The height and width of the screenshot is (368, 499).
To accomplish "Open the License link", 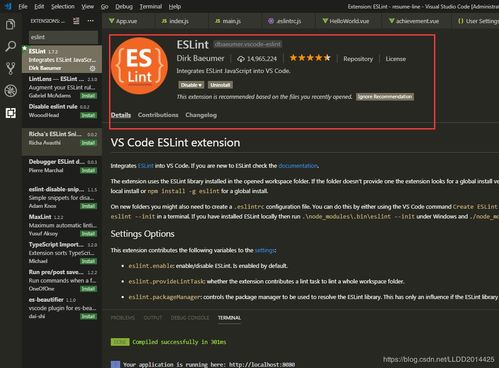I will (x=396, y=59).
